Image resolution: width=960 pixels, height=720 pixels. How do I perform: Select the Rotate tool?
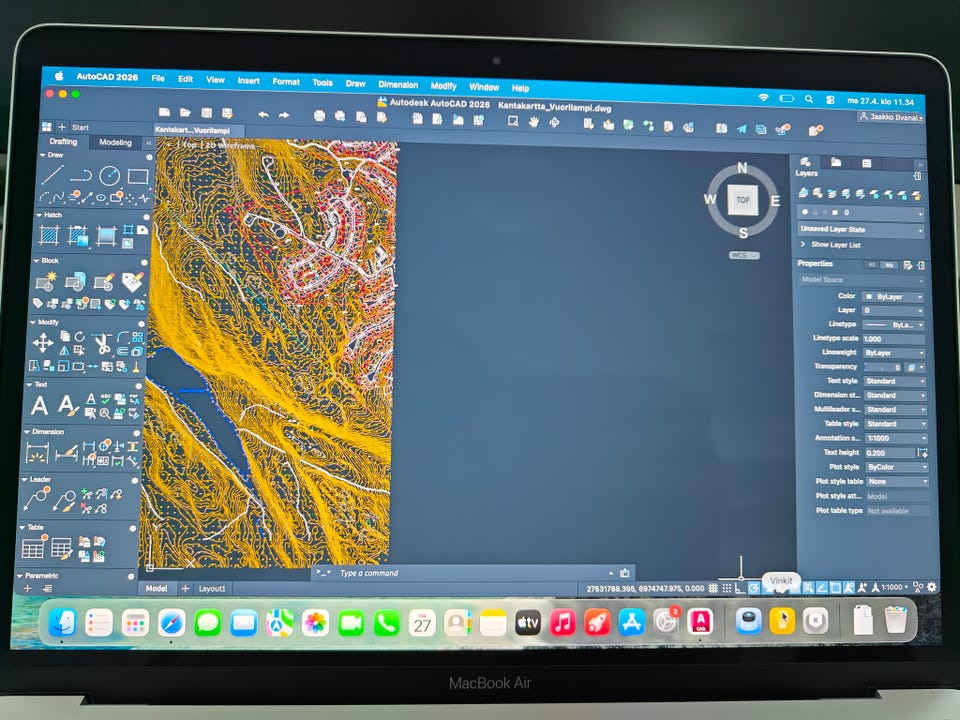(80, 336)
